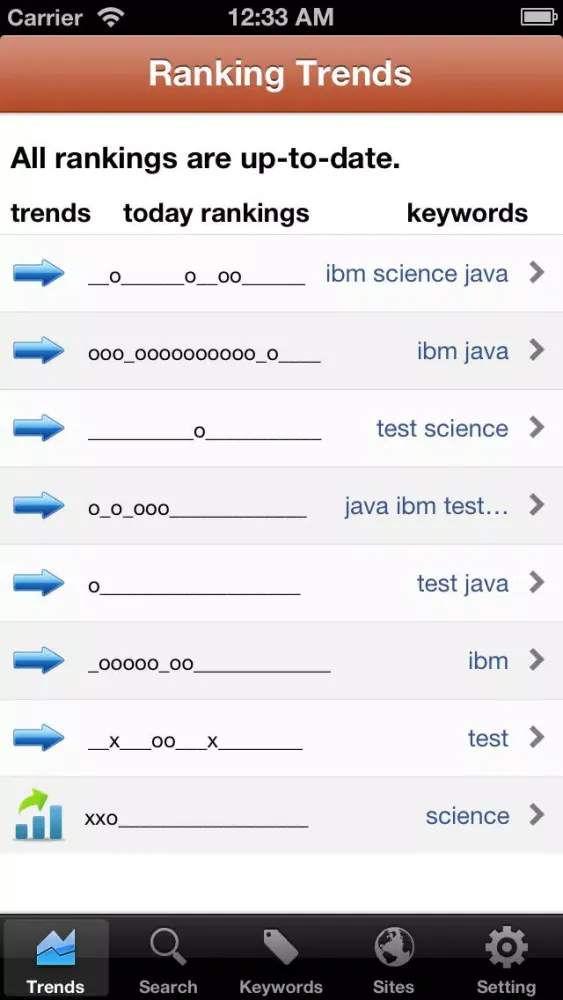This screenshot has height=1000, width=563.
Task: Tap the 'keywords' column header
Action: pyautogui.click(x=467, y=213)
